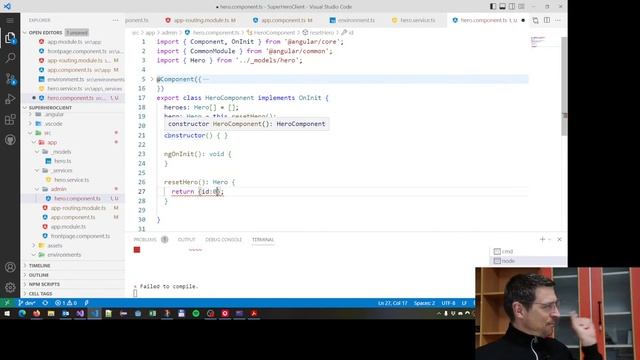Select the cmd terminal instance

527,251
